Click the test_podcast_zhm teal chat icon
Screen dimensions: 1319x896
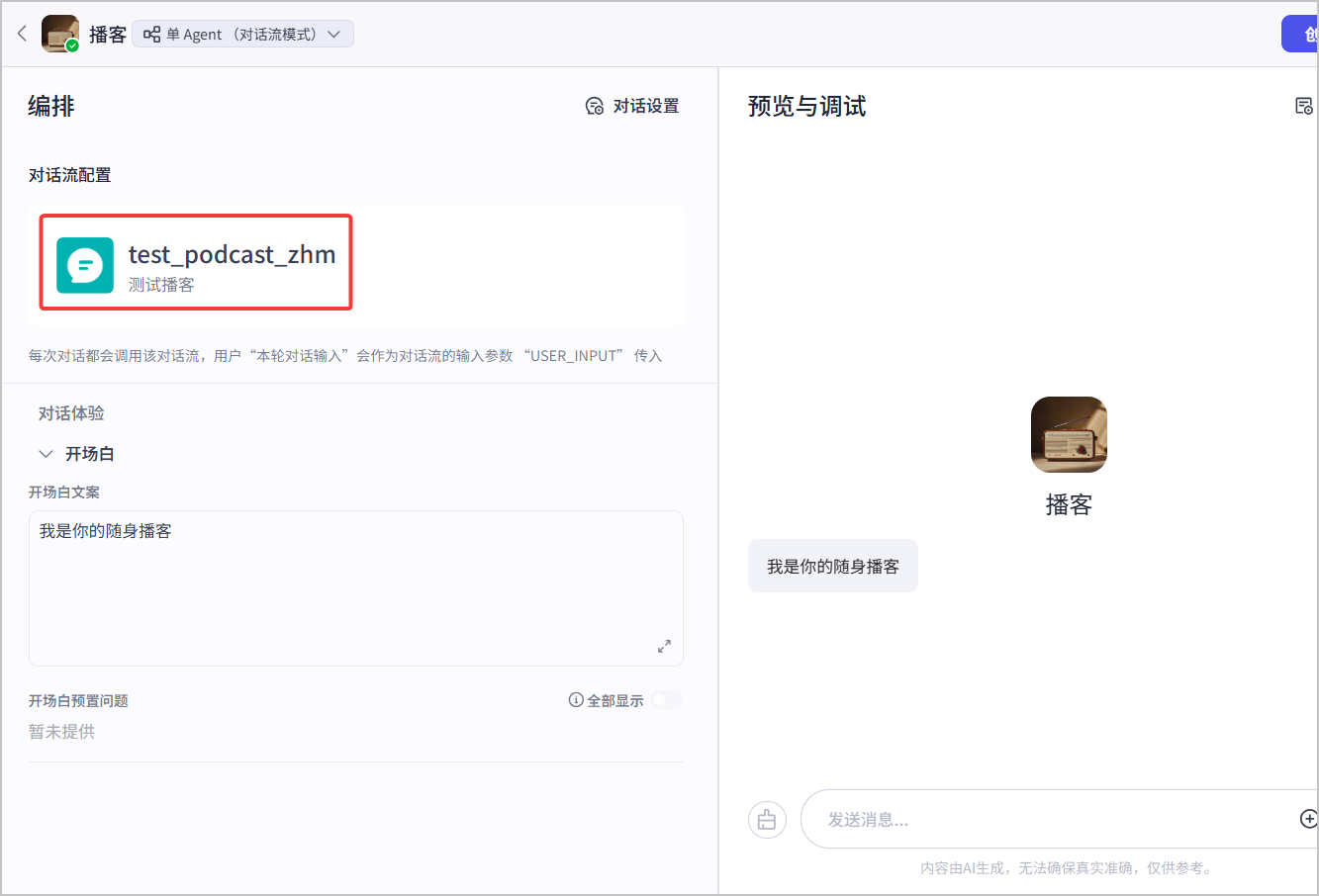pyautogui.click(x=85, y=265)
